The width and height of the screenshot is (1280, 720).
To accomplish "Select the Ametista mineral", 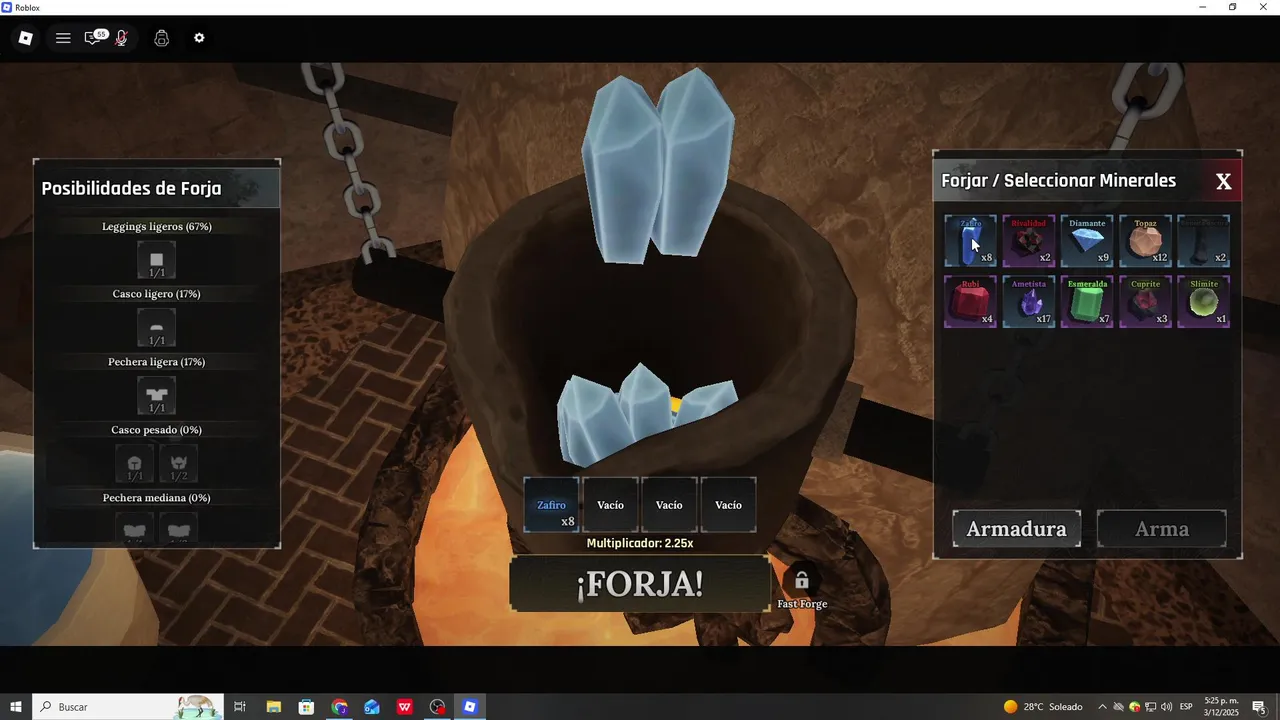I will click(1028, 302).
